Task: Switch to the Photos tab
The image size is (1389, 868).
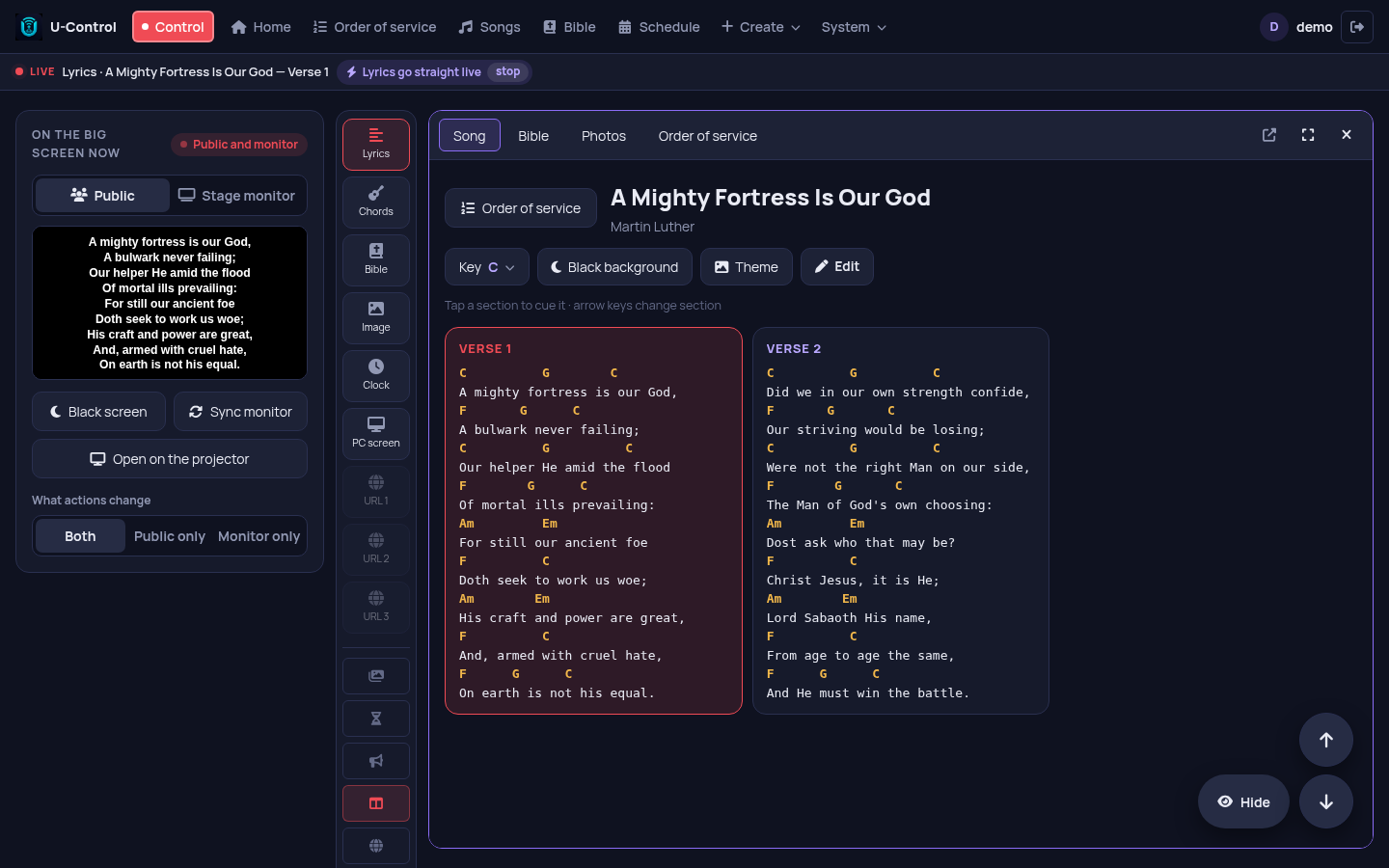Action: [x=604, y=136]
